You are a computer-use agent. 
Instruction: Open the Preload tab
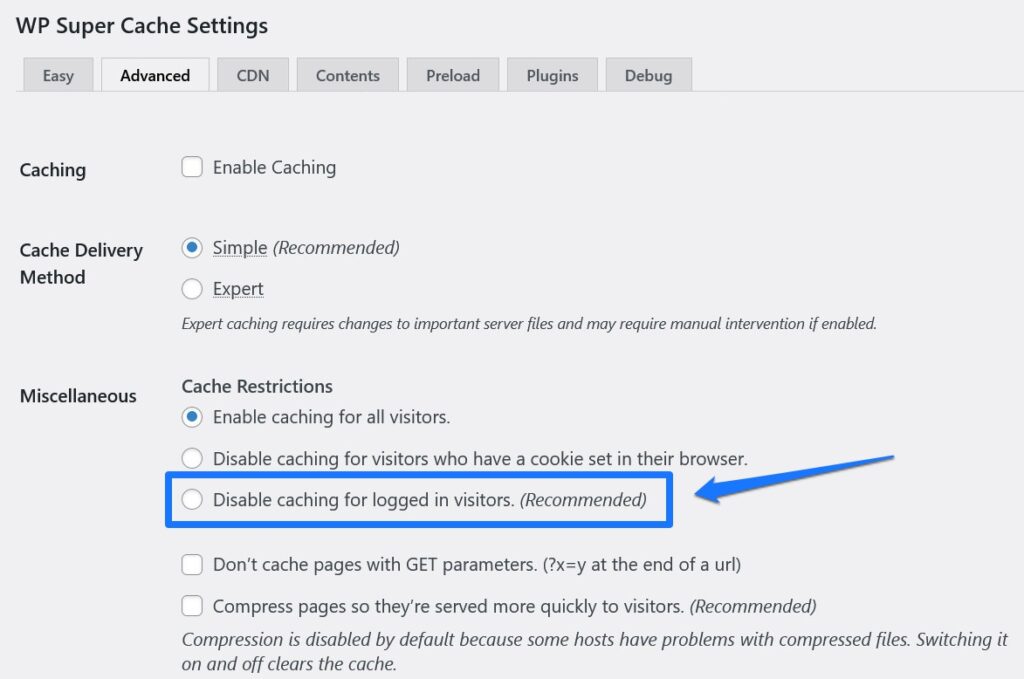point(452,75)
